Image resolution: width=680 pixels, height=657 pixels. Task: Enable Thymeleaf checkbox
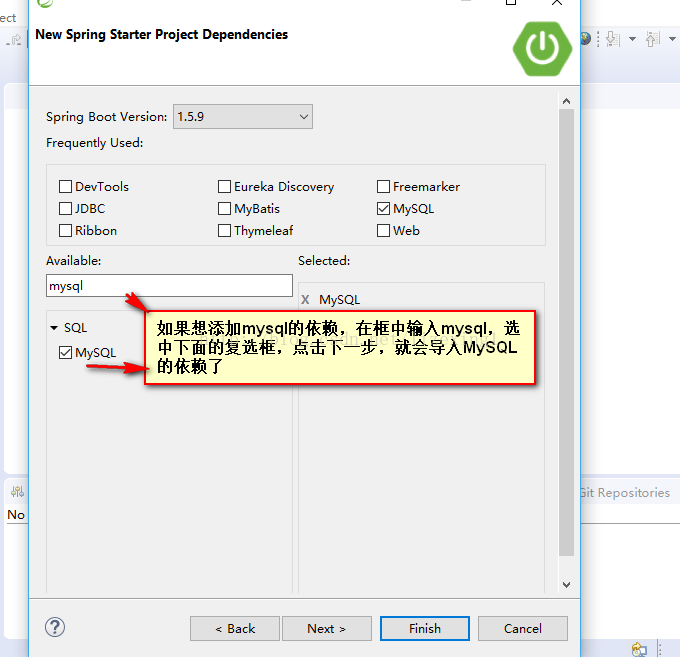224,230
